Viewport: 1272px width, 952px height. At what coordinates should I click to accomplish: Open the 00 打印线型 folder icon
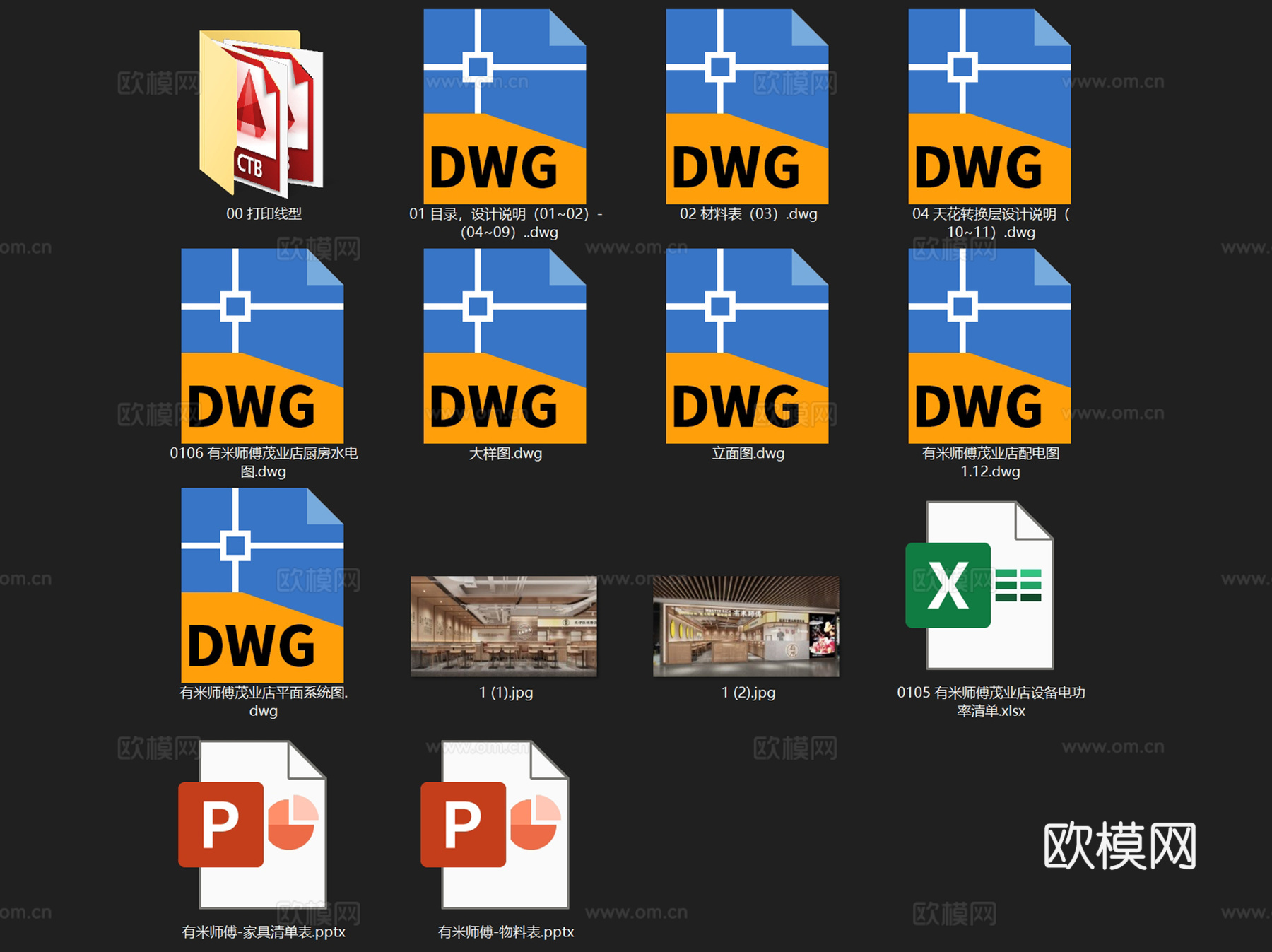tap(261, 113)
